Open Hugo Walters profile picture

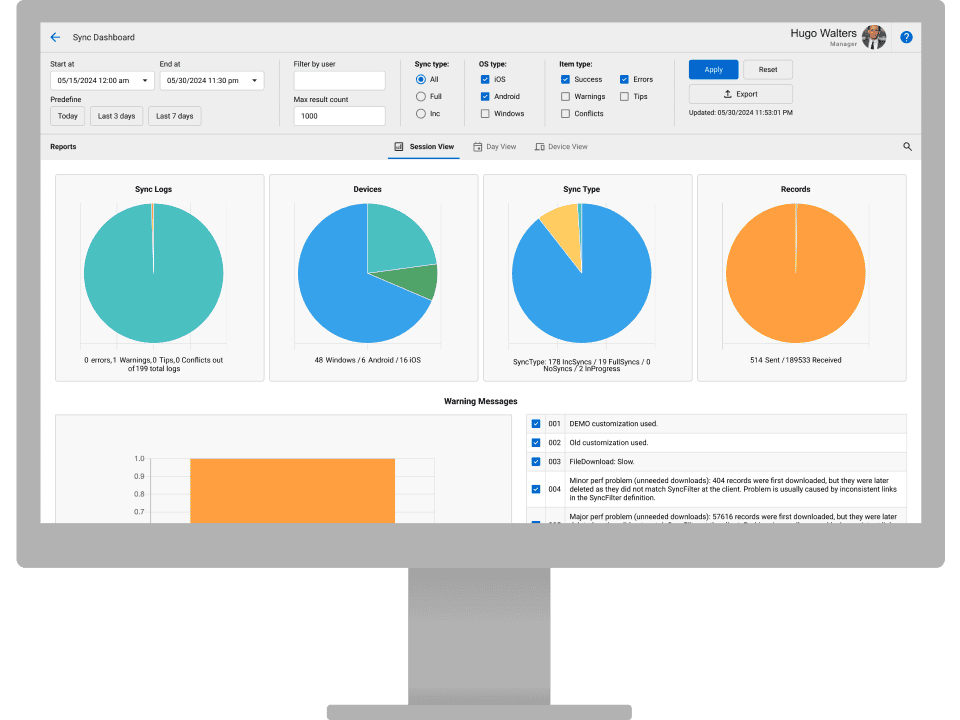coord(873,37)
